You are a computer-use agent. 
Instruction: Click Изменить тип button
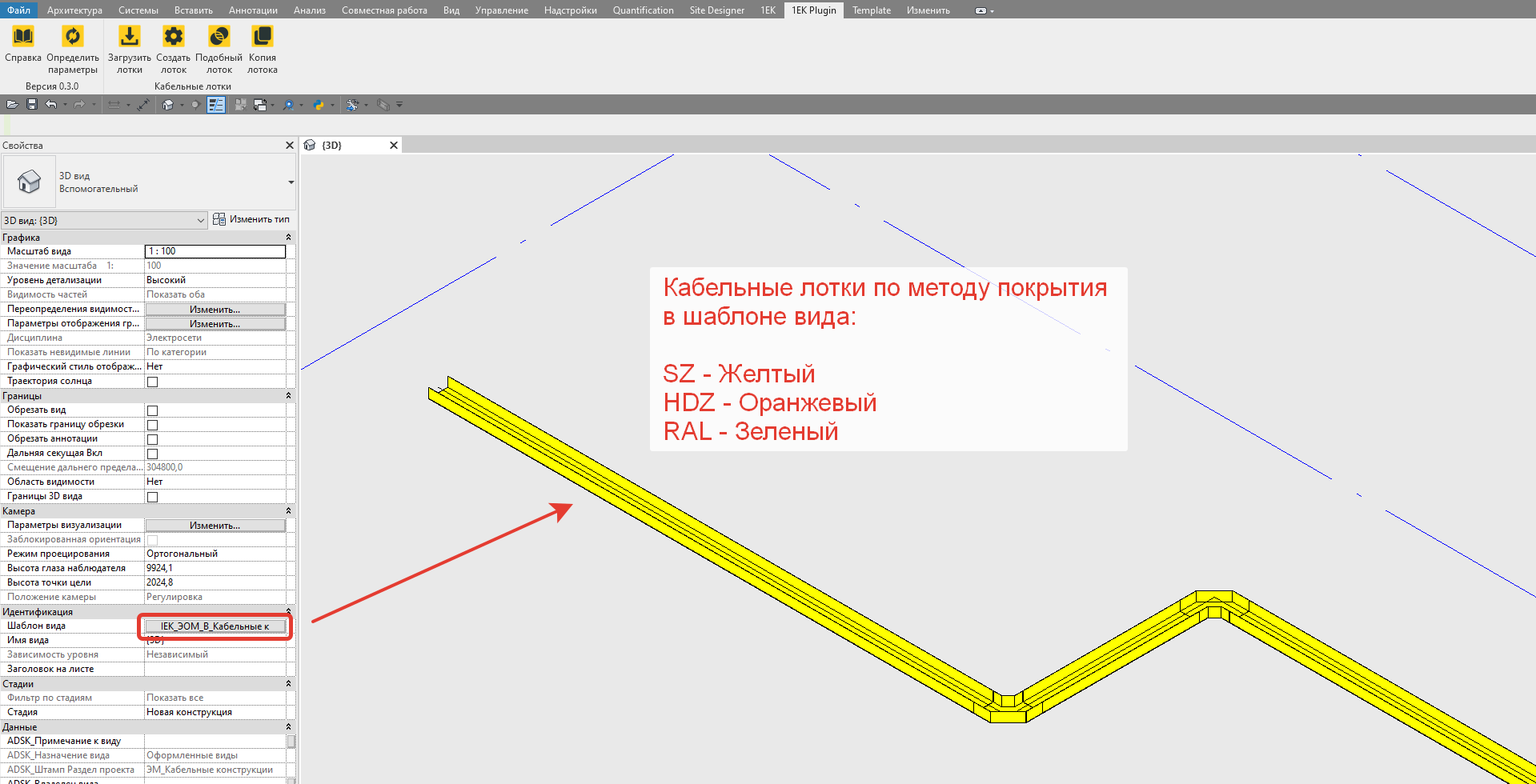coord(251,219)
